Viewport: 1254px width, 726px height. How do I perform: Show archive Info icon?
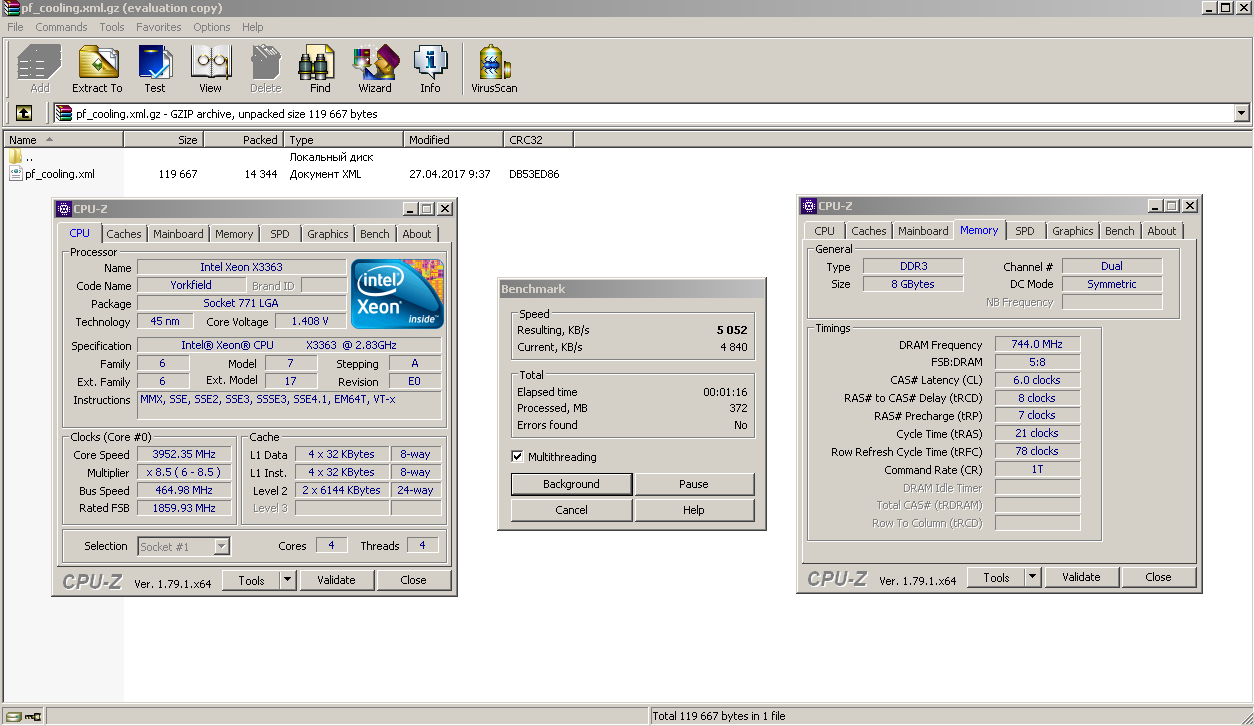[x=430, y=68]
